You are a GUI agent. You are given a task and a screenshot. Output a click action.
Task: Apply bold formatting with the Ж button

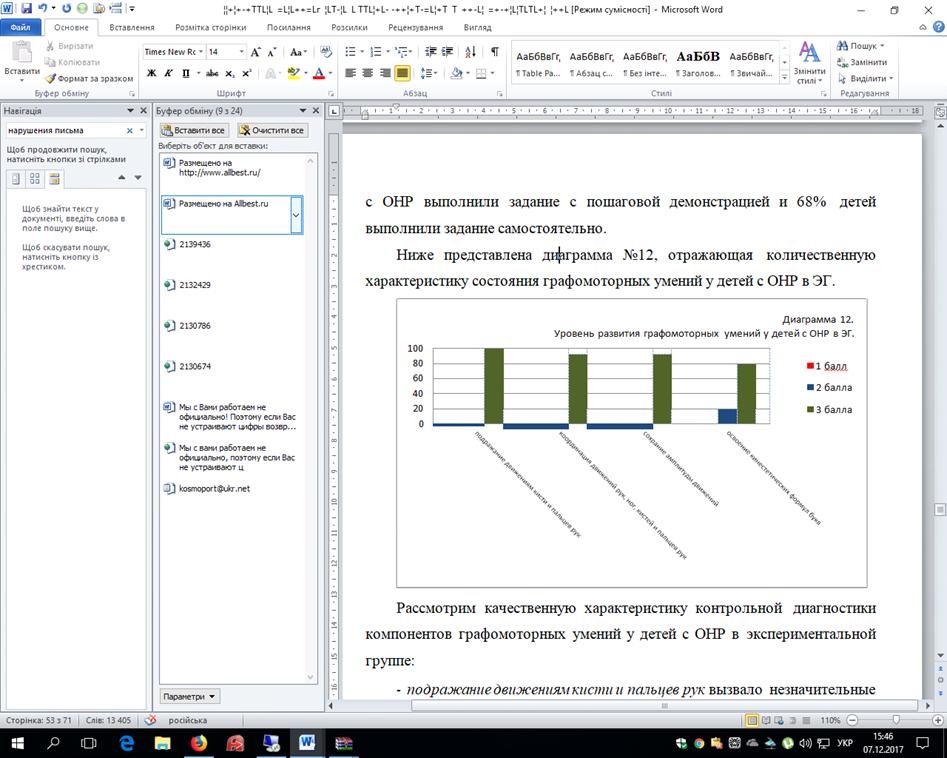[x=152, y=73]
